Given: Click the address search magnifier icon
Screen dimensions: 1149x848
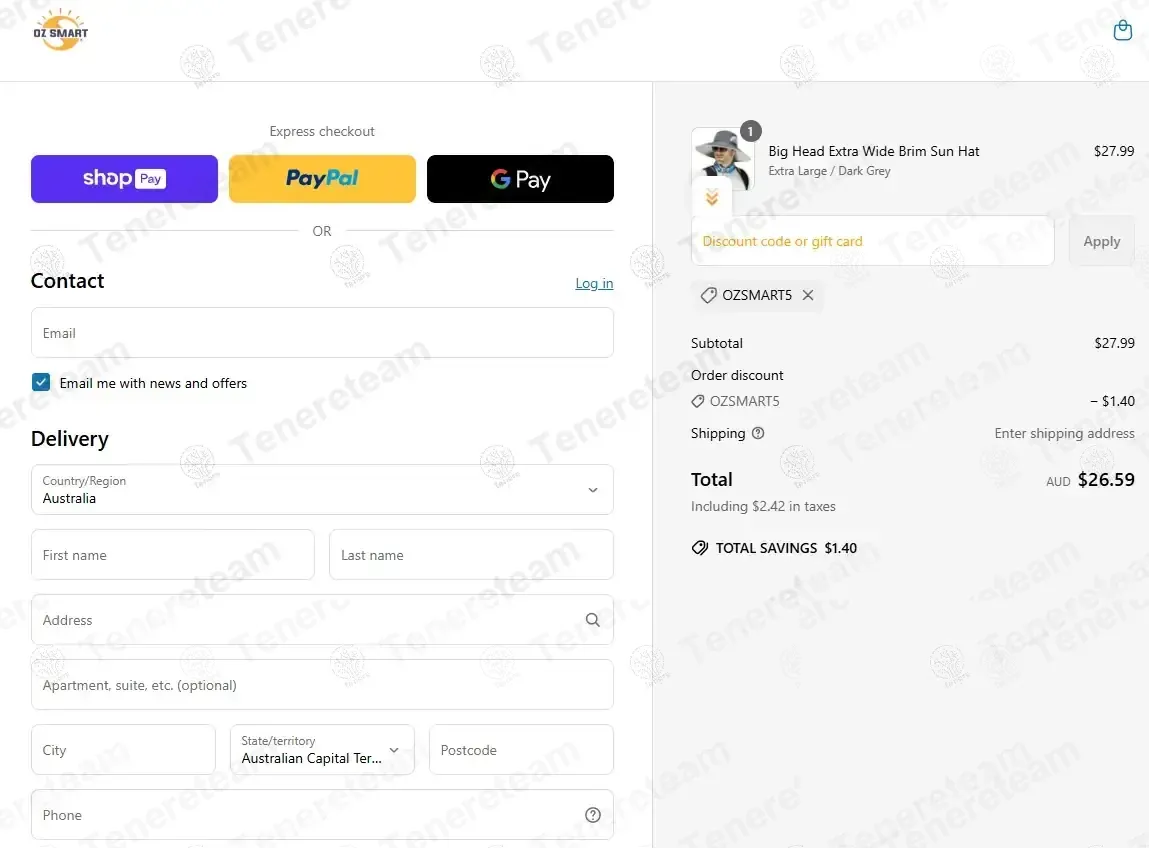Looking at the screenshot, I should pos(592,620).
